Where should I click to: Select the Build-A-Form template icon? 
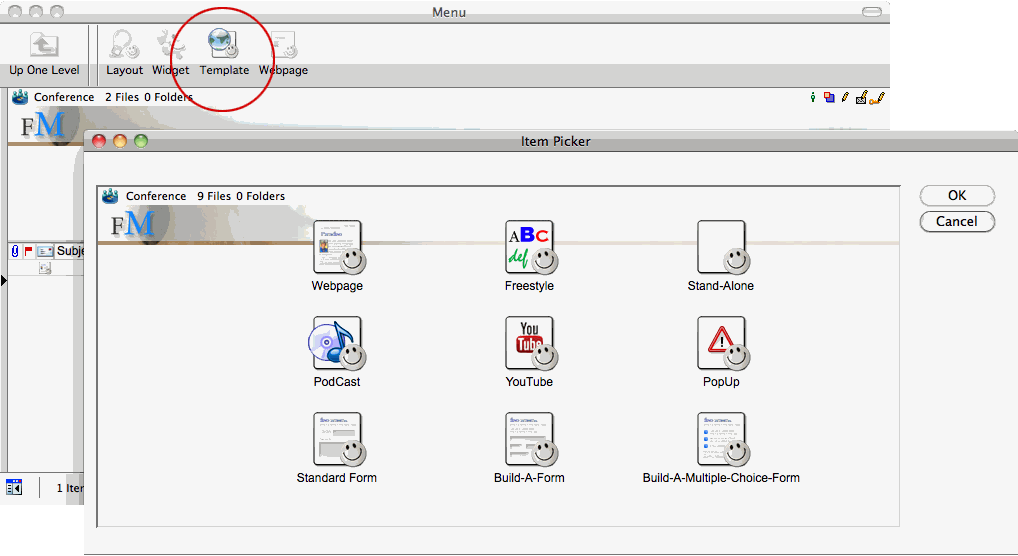pyautogui.click(x=529, y=440)
